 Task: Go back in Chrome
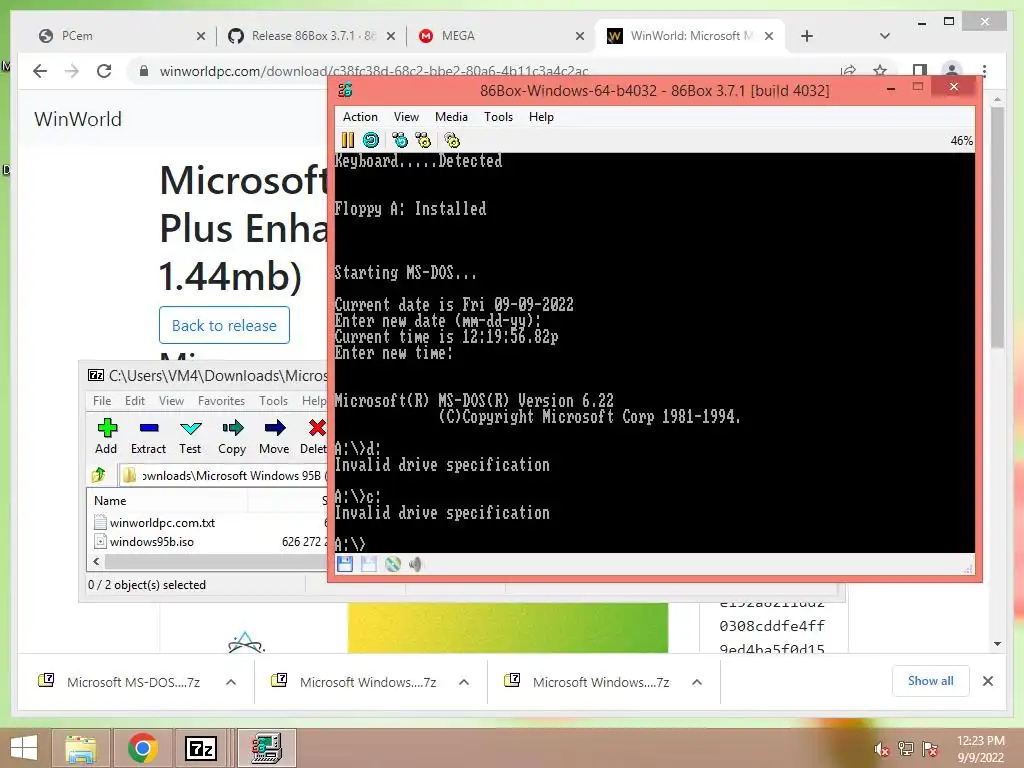click(40, 71)
